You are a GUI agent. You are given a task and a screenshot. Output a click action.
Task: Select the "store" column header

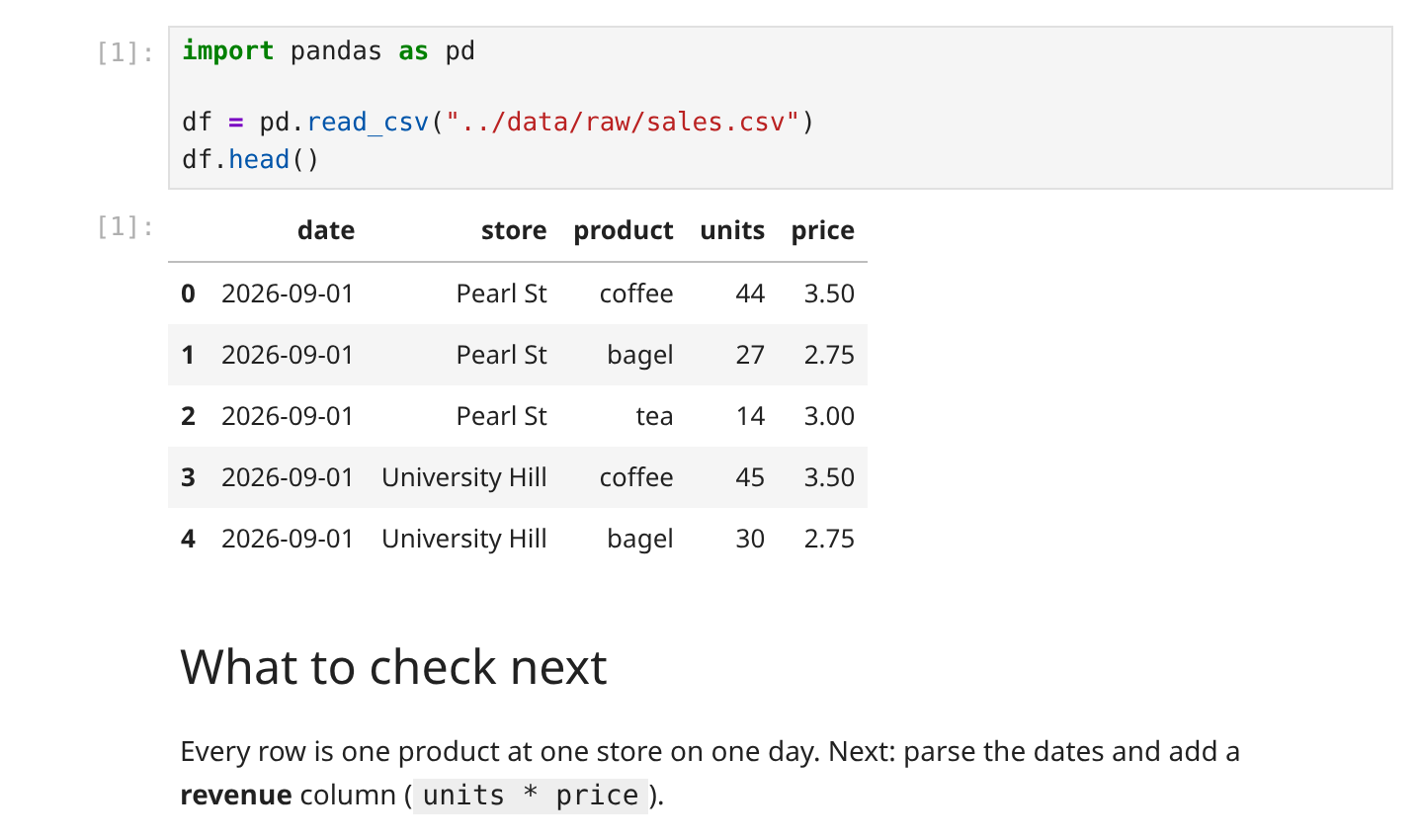pos(514,230)
